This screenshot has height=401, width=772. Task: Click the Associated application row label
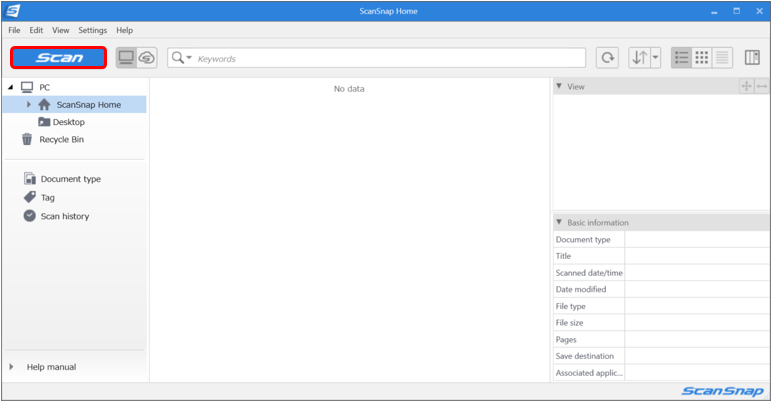tap(589, 373)
